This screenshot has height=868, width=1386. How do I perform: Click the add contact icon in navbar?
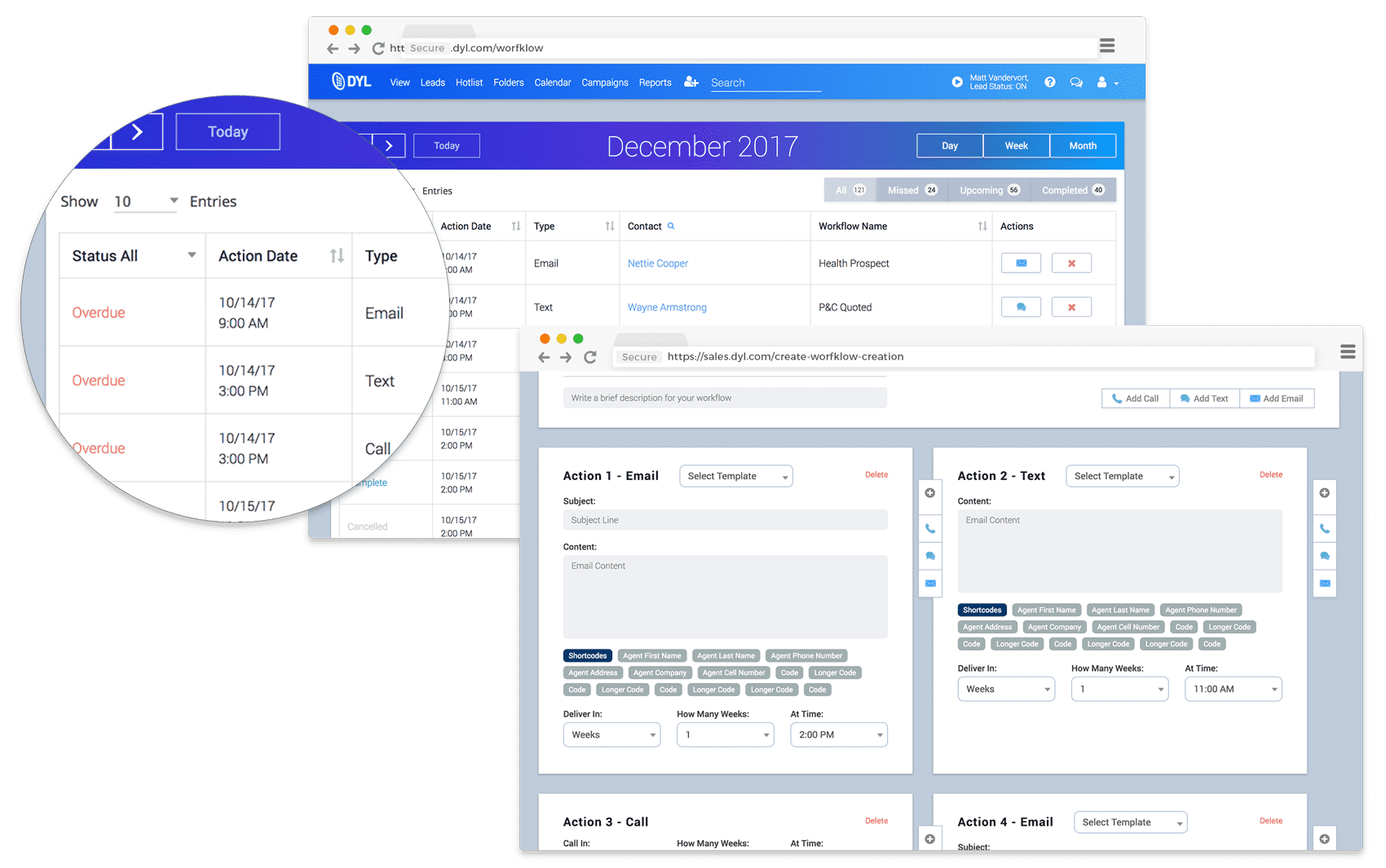(691, 82)
